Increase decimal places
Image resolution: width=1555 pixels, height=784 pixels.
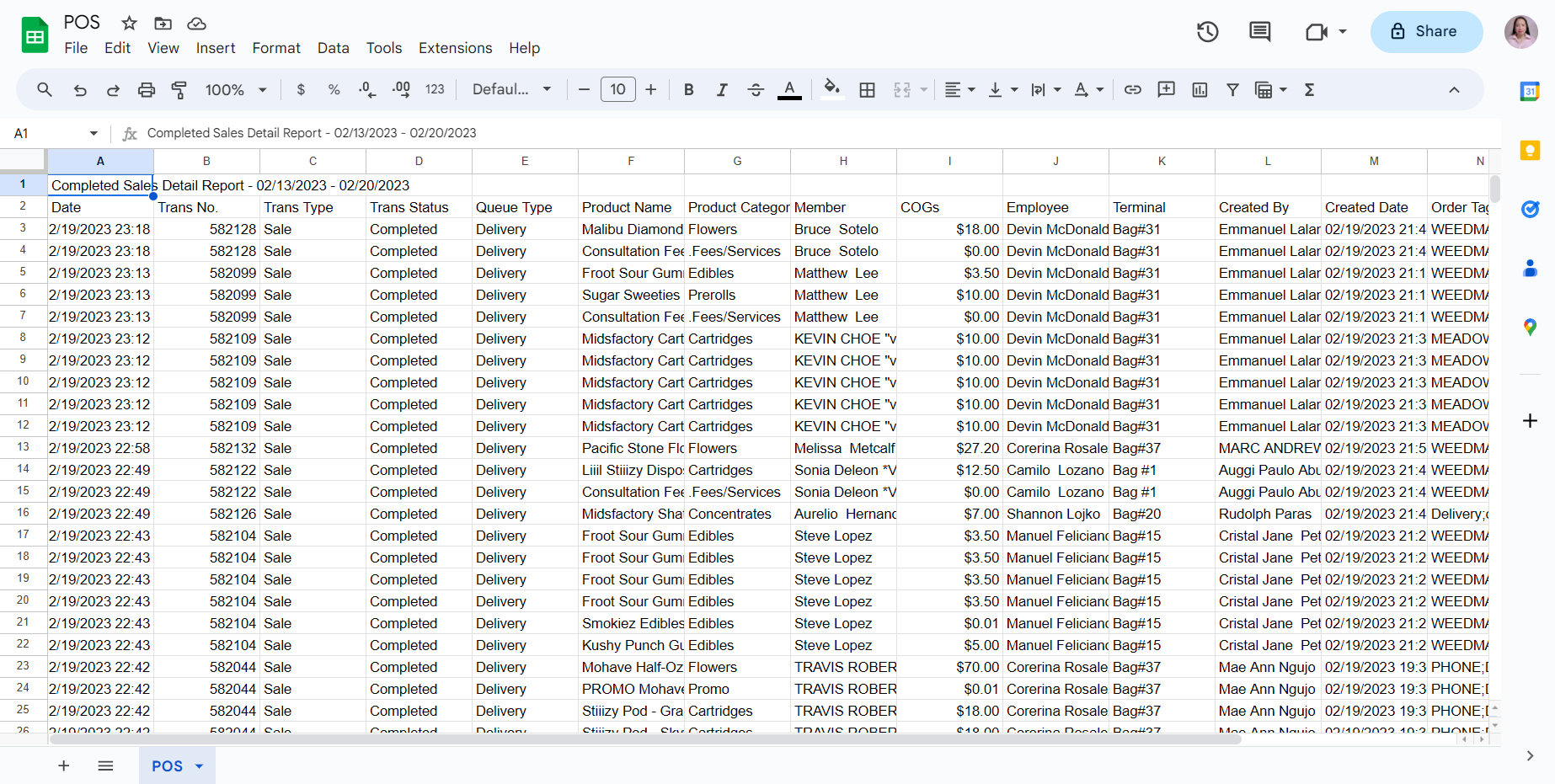tap(402, 89)
